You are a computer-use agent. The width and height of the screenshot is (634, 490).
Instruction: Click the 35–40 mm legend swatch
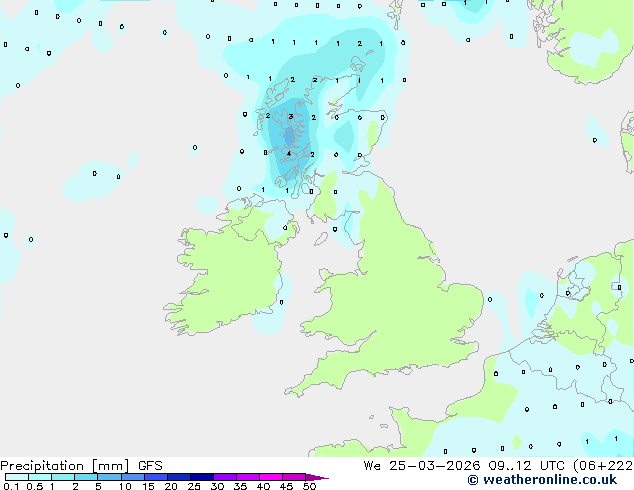click(x=248, y=477)
